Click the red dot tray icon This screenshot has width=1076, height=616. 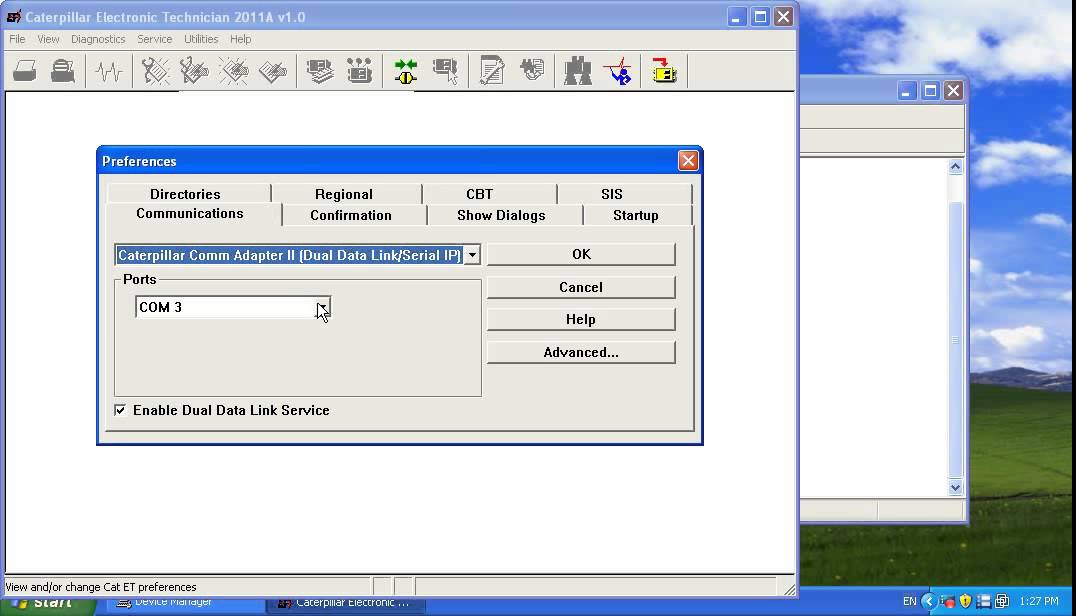coord(948,602)
